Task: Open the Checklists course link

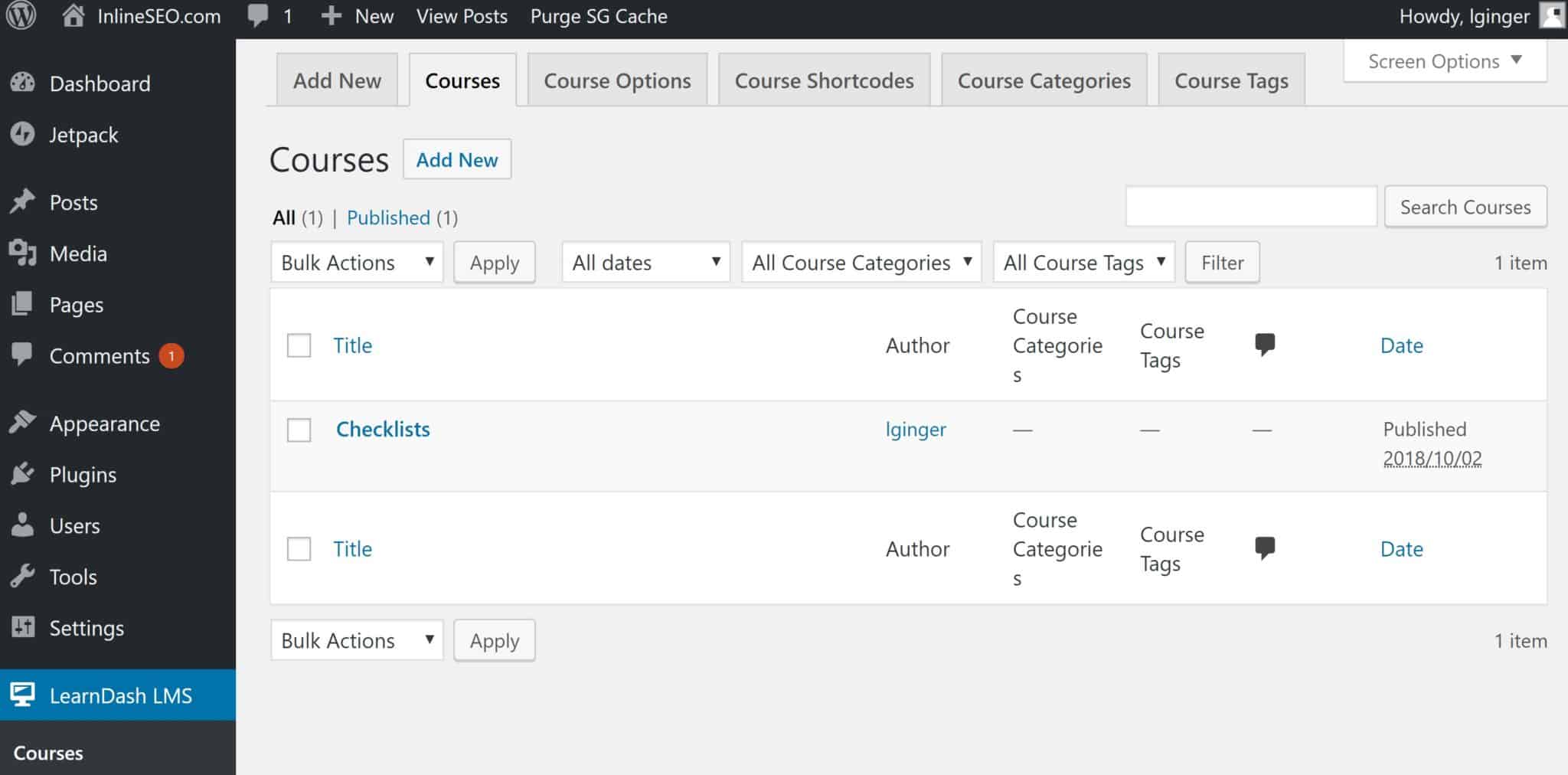Action: pos(383,430)
